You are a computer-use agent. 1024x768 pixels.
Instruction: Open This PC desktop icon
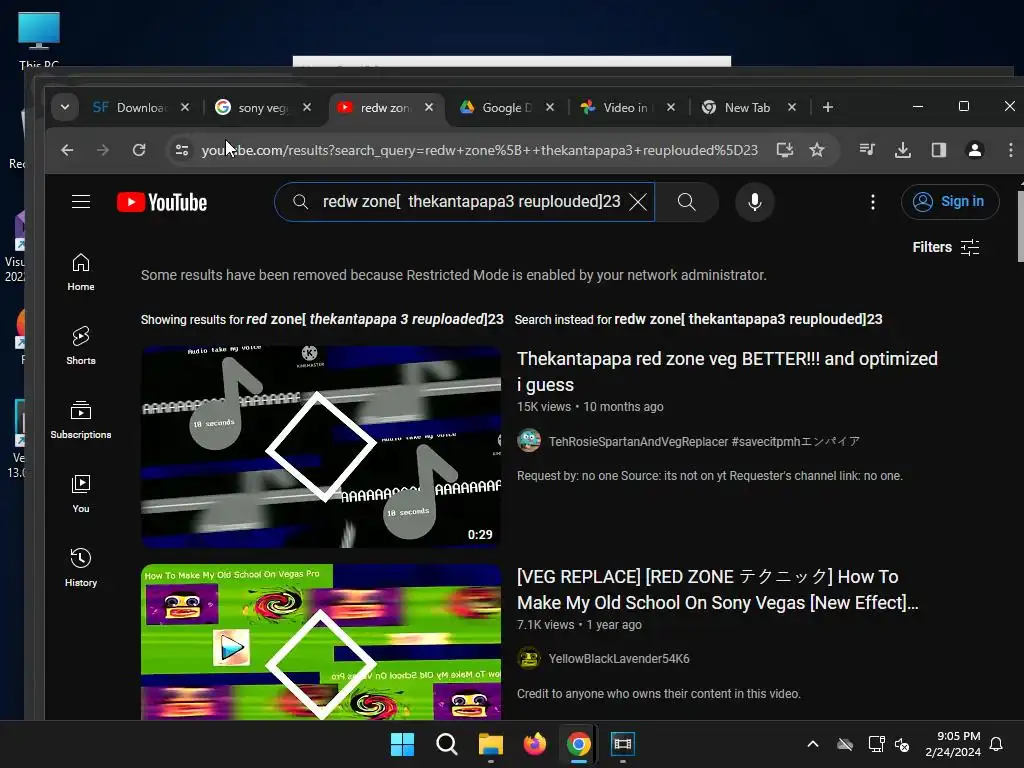coord(39,39)
